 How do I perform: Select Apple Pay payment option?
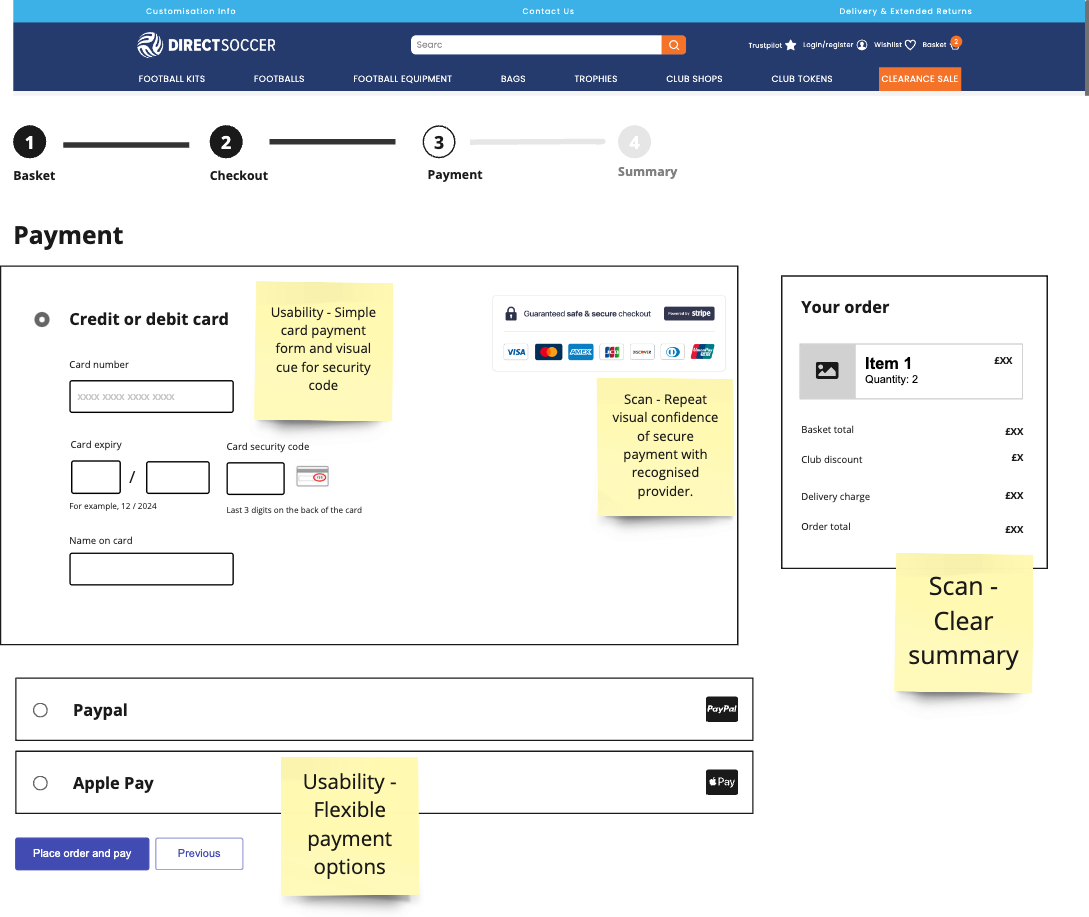tap(40, 782)
